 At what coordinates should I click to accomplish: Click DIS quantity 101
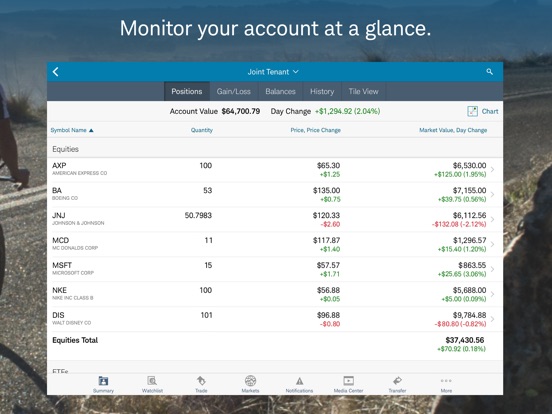207,315
